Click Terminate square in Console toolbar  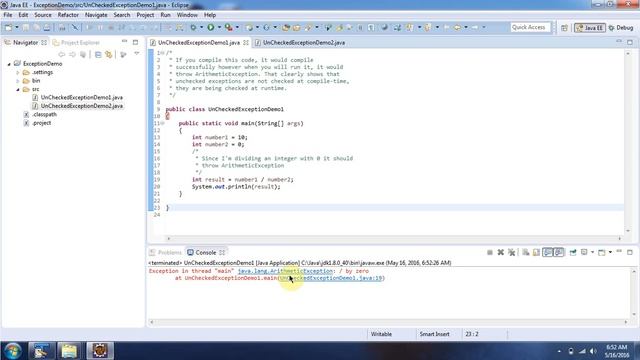[490, 253]
